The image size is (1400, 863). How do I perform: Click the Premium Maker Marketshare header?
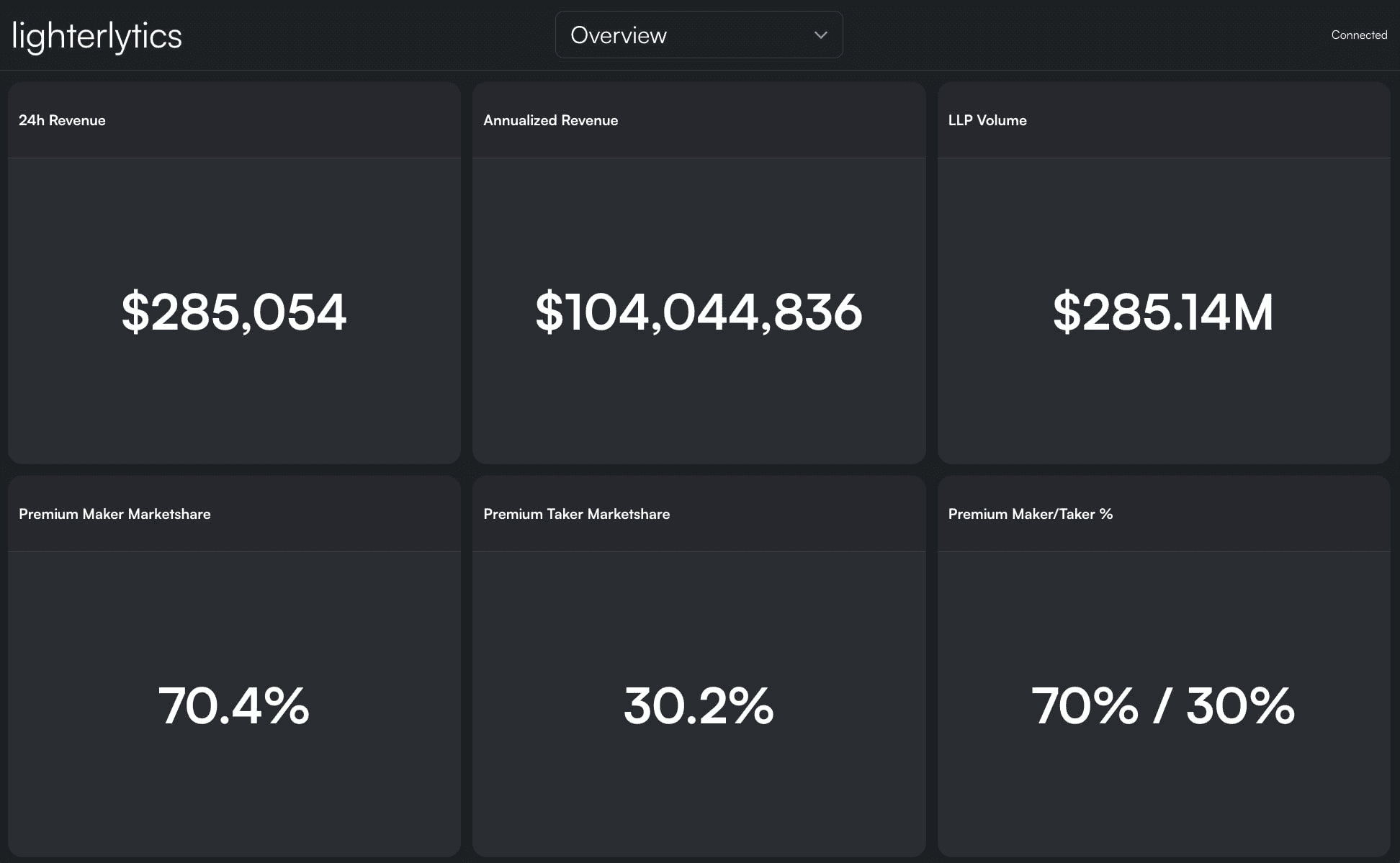pyautogui.click(x=115, y=514)
